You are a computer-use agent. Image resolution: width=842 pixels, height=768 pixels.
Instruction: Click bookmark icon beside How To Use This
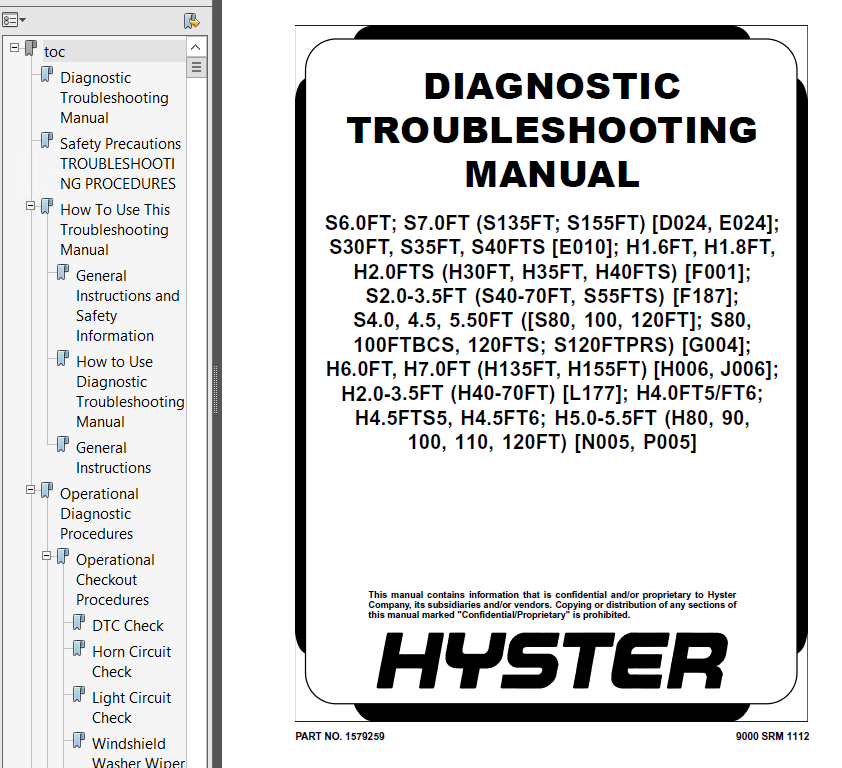click(47, 206)
